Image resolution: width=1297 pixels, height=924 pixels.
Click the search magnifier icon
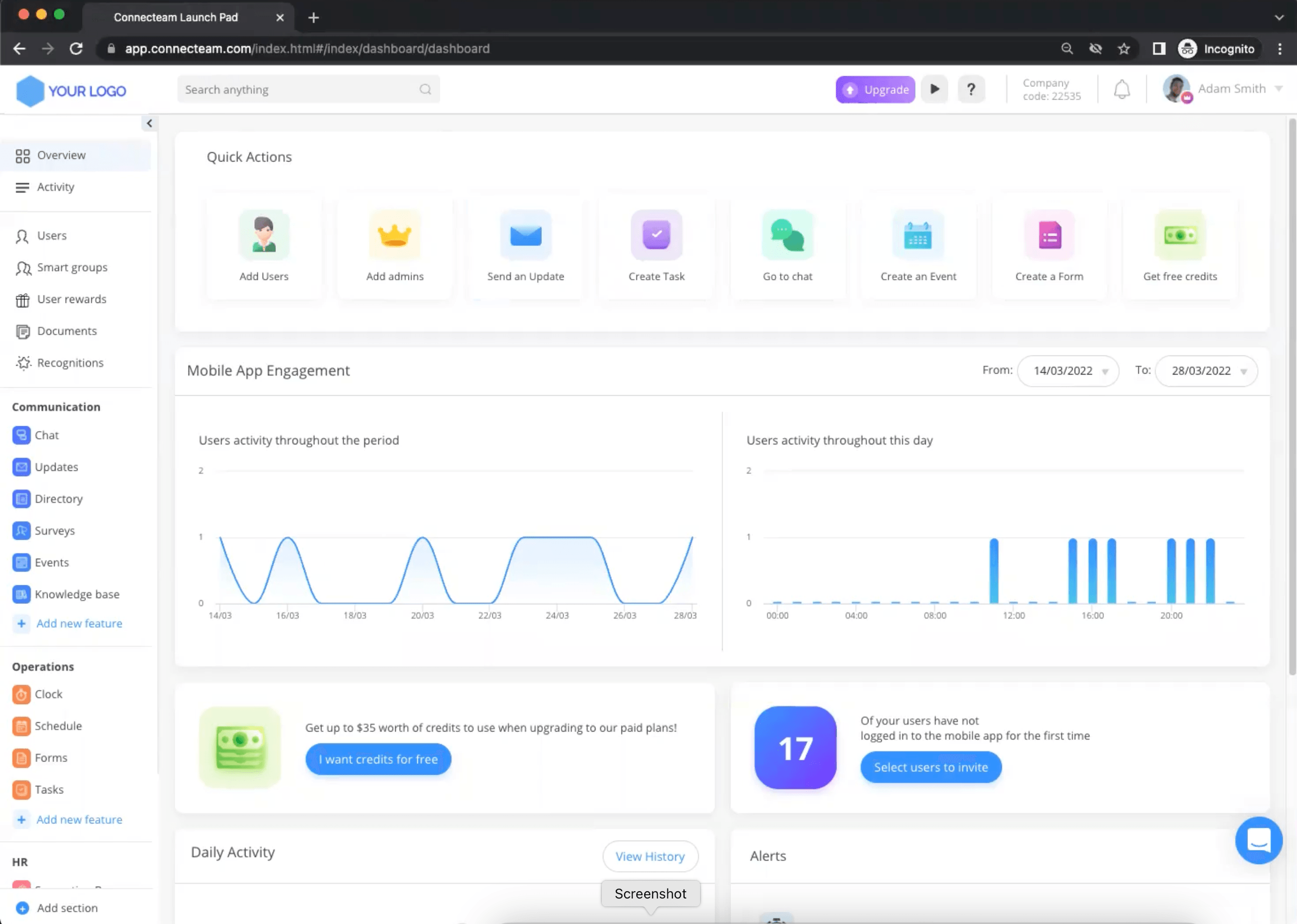click(x=425, y=89)
